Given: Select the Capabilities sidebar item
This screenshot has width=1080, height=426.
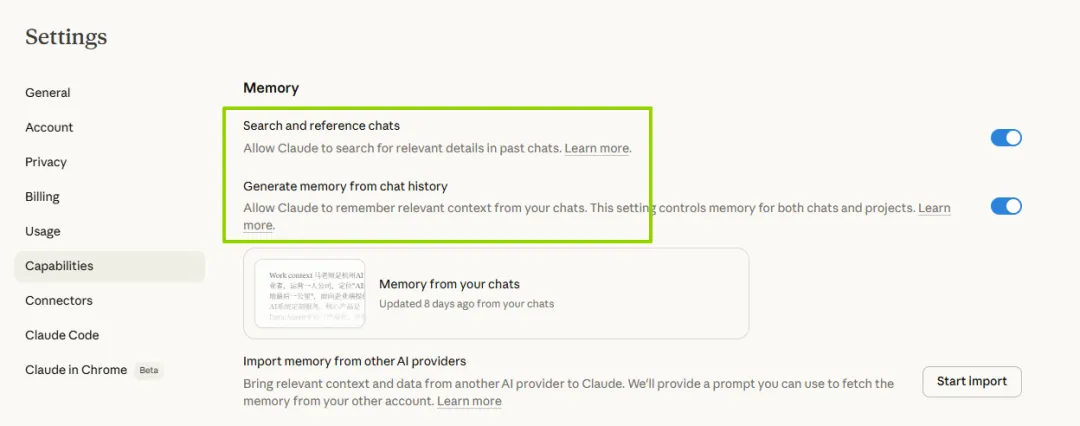Looking at the screenshot, I should click(x=59, y=266).
